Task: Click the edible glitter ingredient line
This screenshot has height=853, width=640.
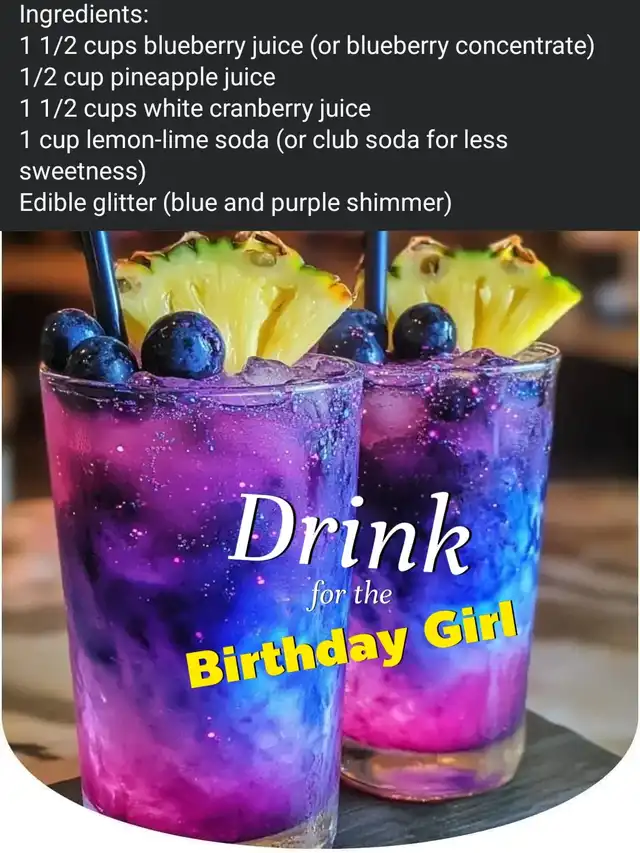Action: tap(235, 203)
